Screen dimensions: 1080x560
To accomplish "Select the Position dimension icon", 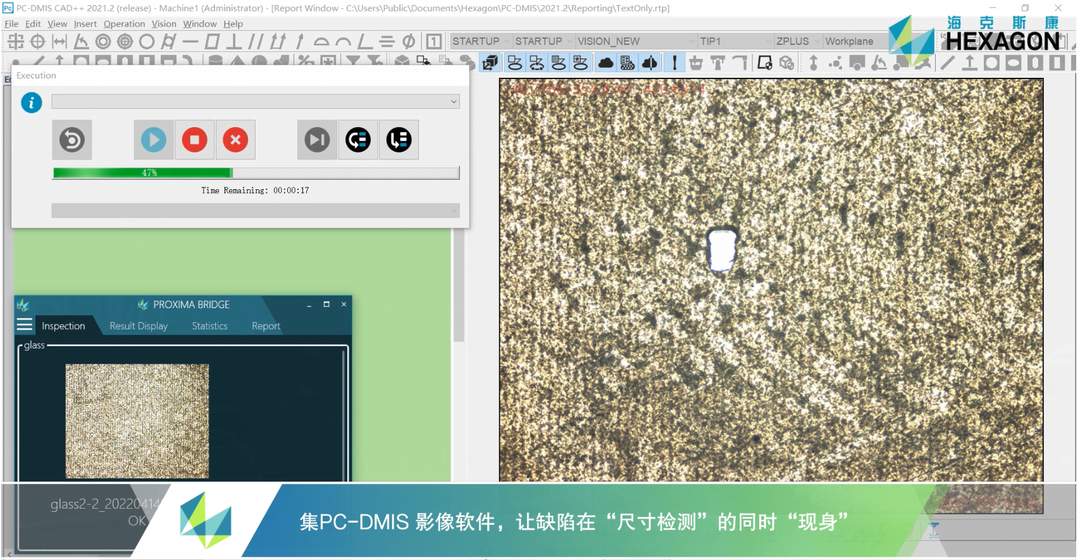I will point(37,41).
